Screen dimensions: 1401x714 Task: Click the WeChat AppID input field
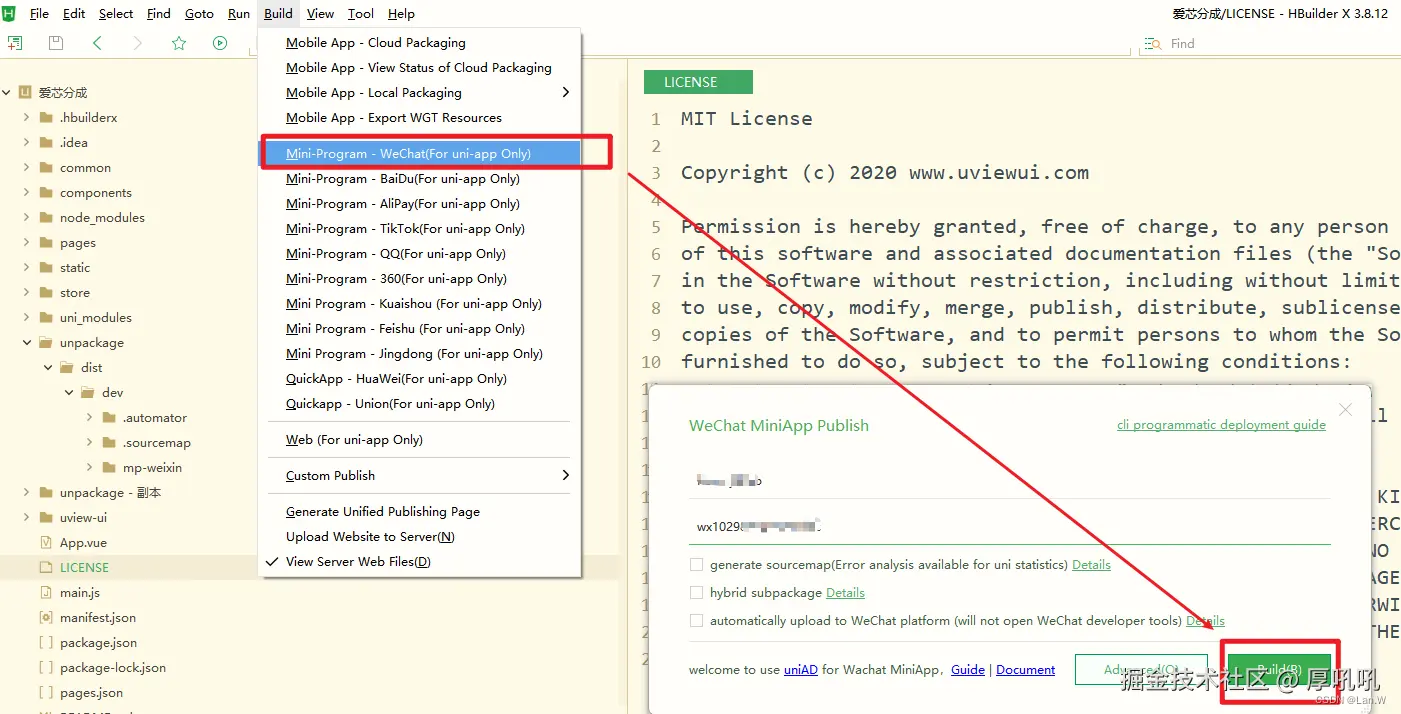click(x=1009, y=525)
